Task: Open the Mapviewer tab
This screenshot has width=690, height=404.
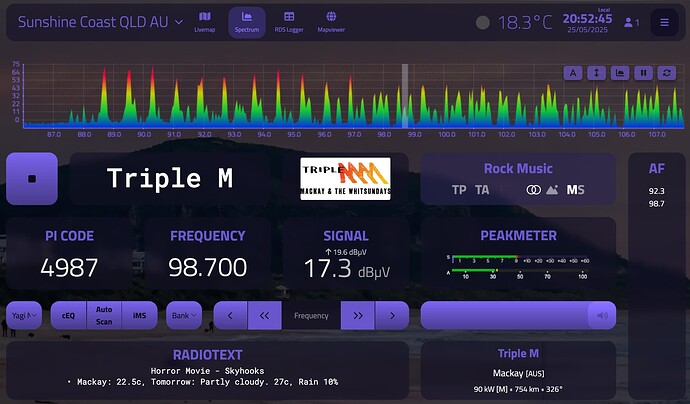Action: point(331,22)
